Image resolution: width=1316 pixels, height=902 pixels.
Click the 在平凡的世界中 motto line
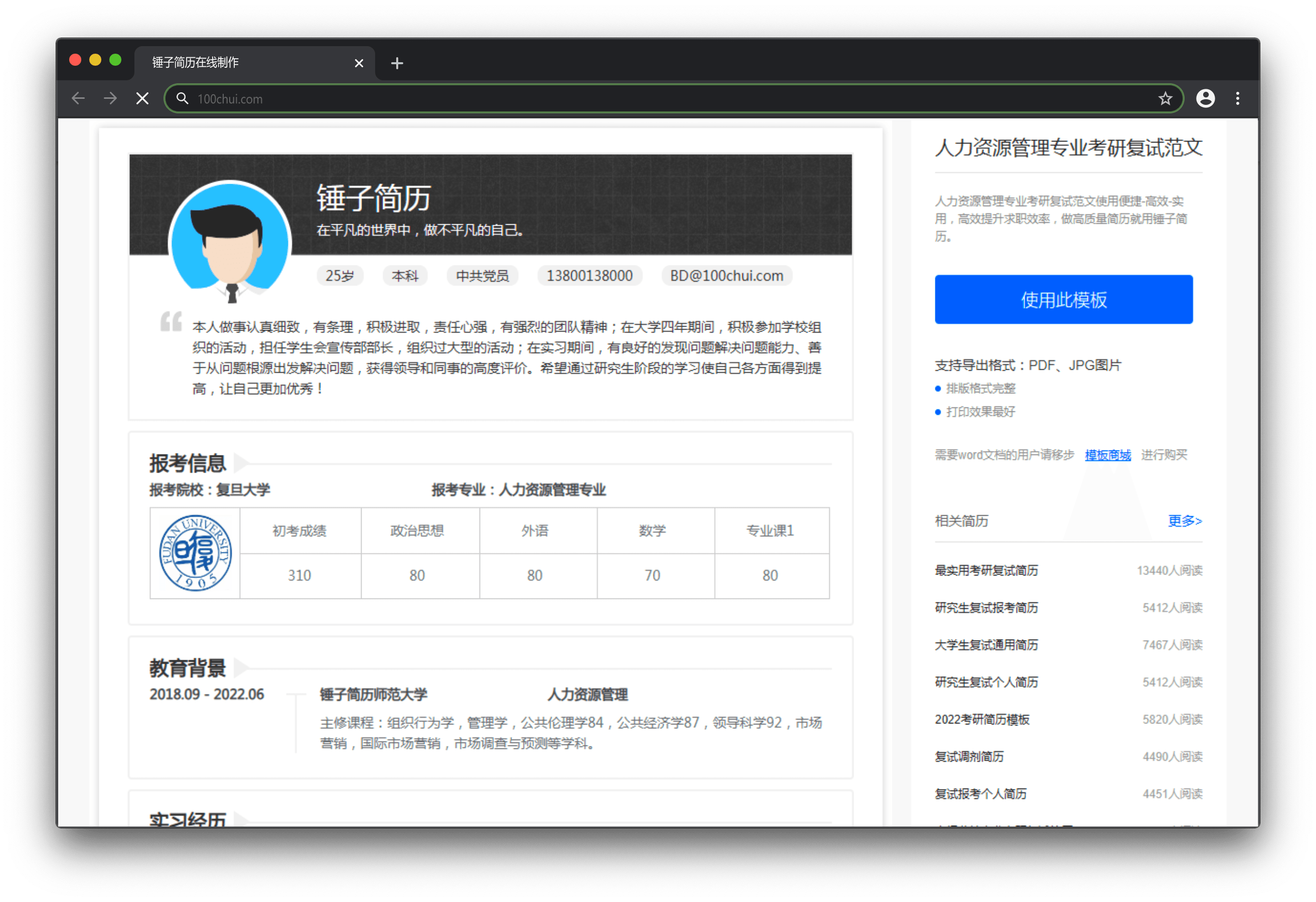[420, 230]
